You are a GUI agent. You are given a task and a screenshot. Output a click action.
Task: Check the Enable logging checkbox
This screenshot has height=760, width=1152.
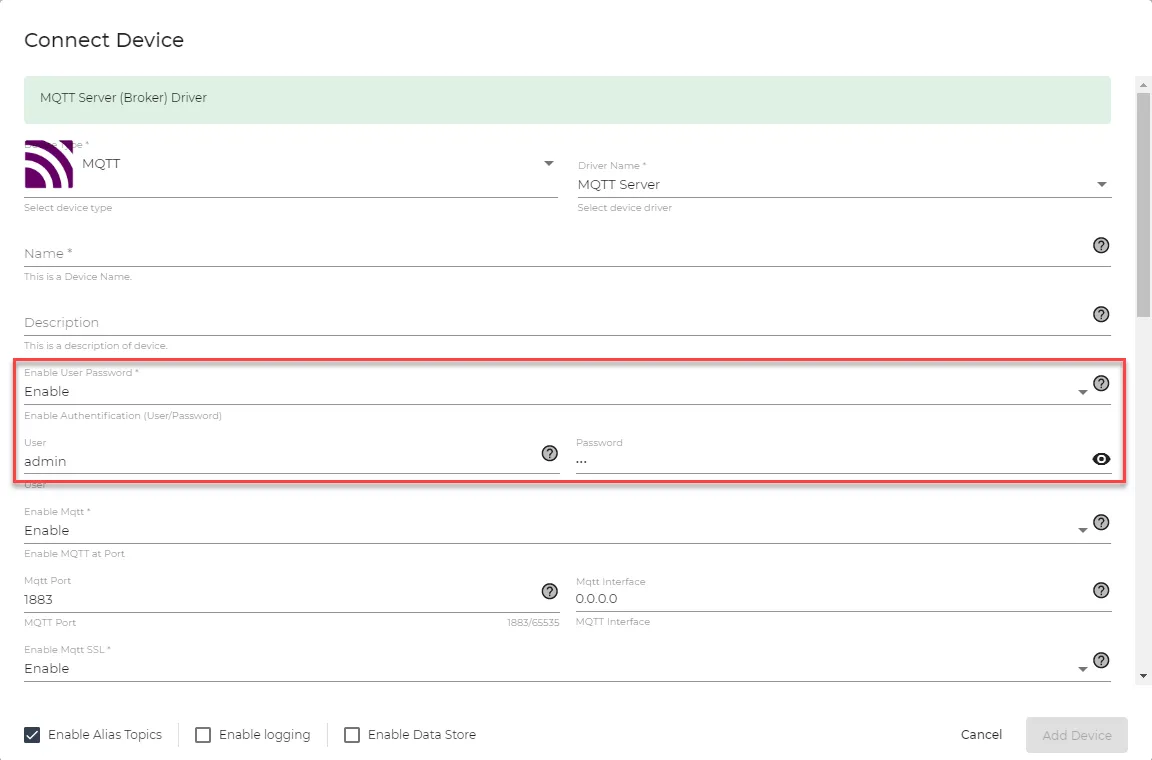203,734
